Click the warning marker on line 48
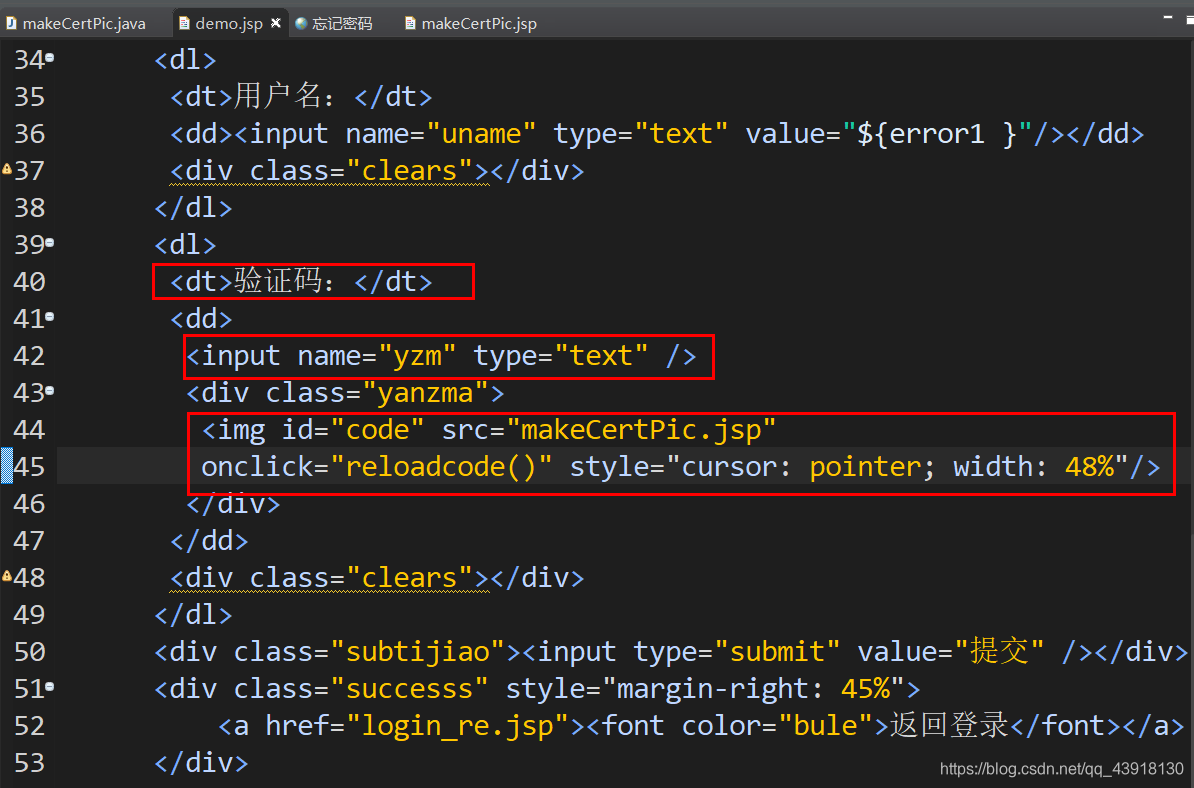The image size is (1194, 788). pyautogui.click(x=7, y=576)
